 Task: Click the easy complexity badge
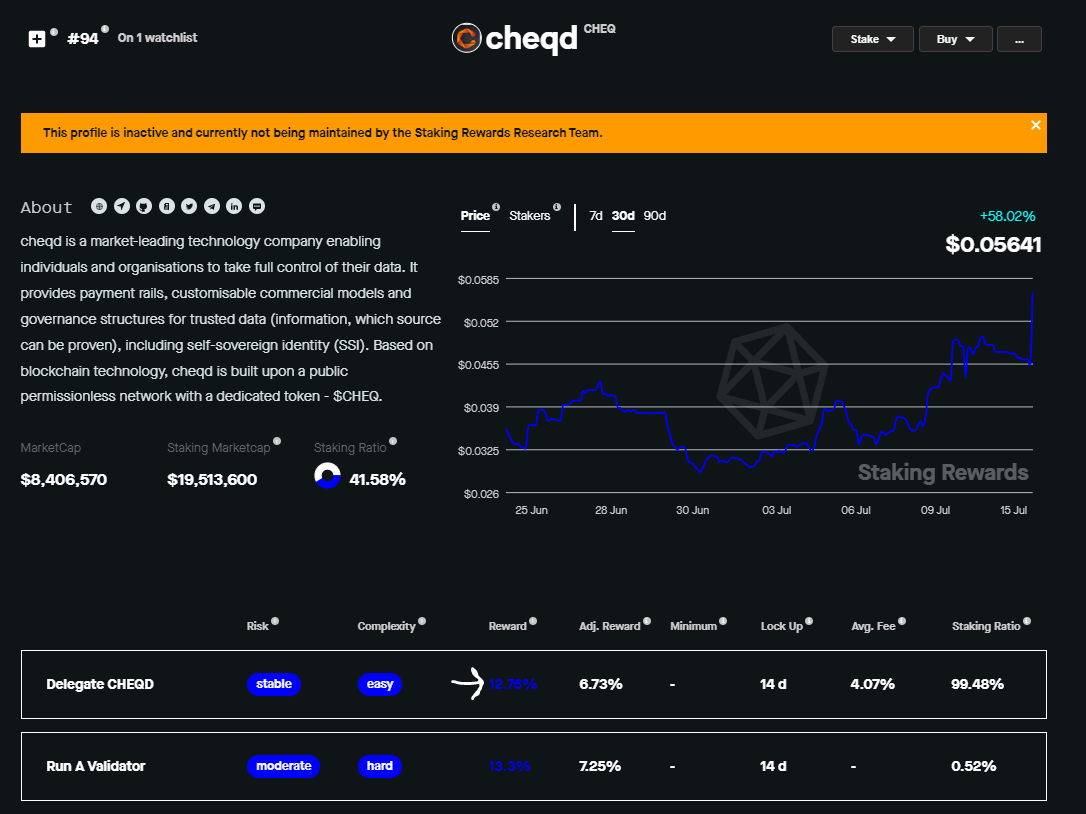coord(380,684)
